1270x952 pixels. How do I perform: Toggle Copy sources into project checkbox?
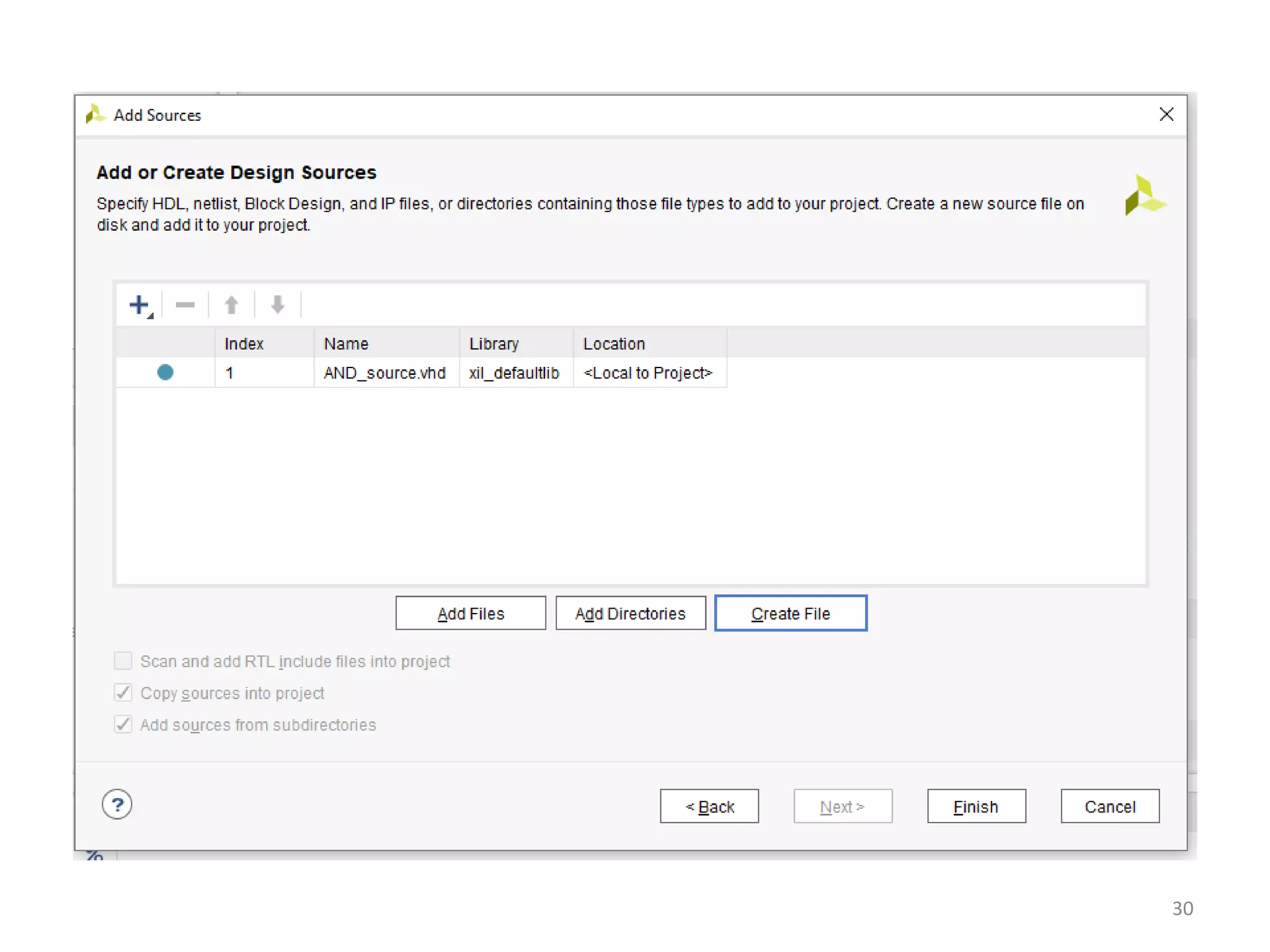click(123, 692)
